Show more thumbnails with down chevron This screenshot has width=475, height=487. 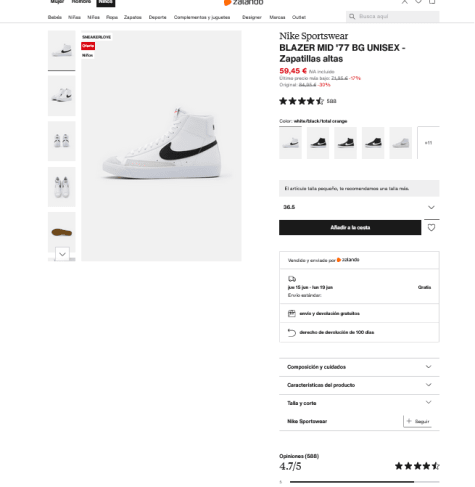coord(62,254)
